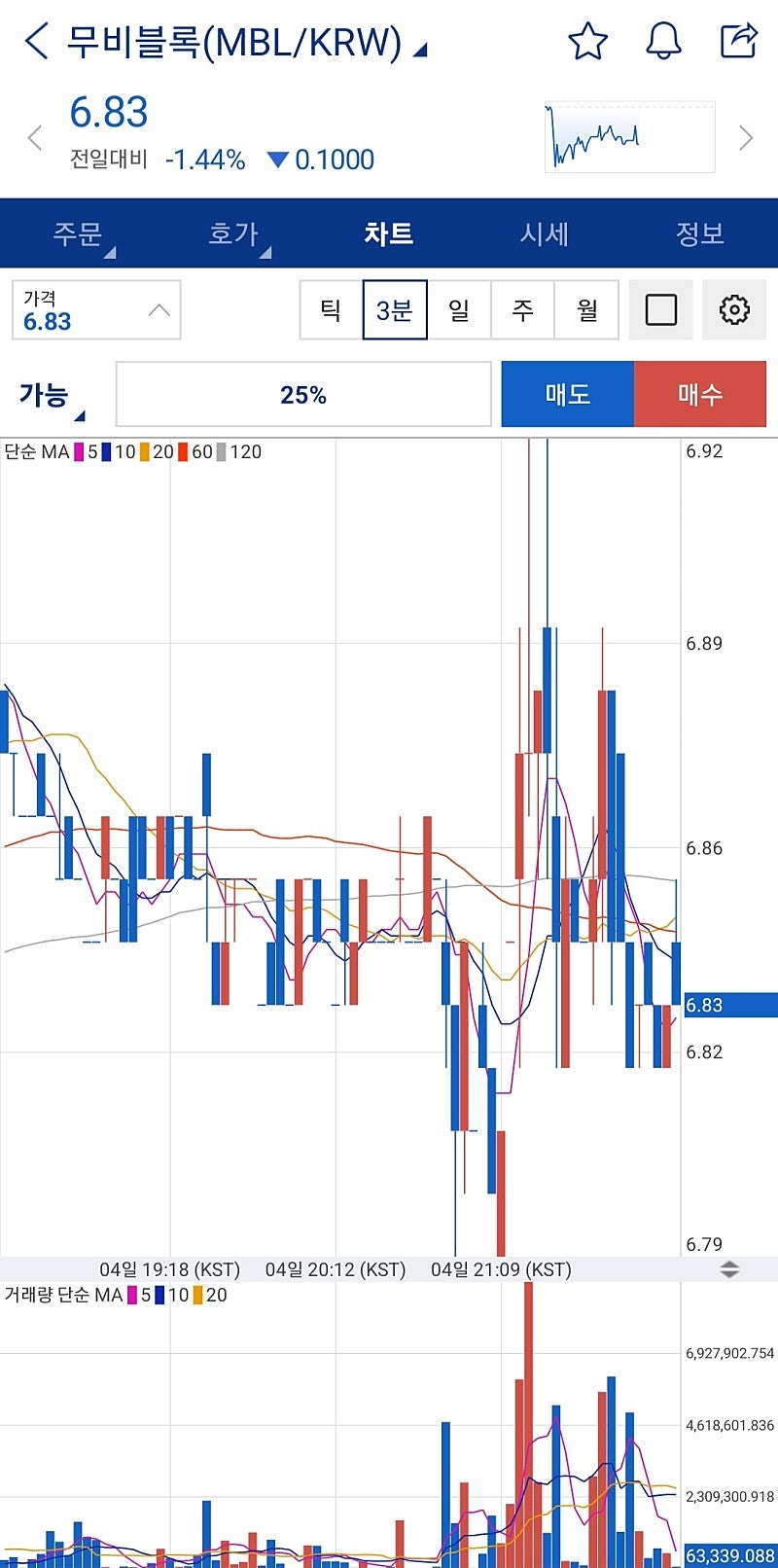778x1568 pixels.
Task: Tap the current price 6.83 axis tag
Action: click(x=729, y=1005)
